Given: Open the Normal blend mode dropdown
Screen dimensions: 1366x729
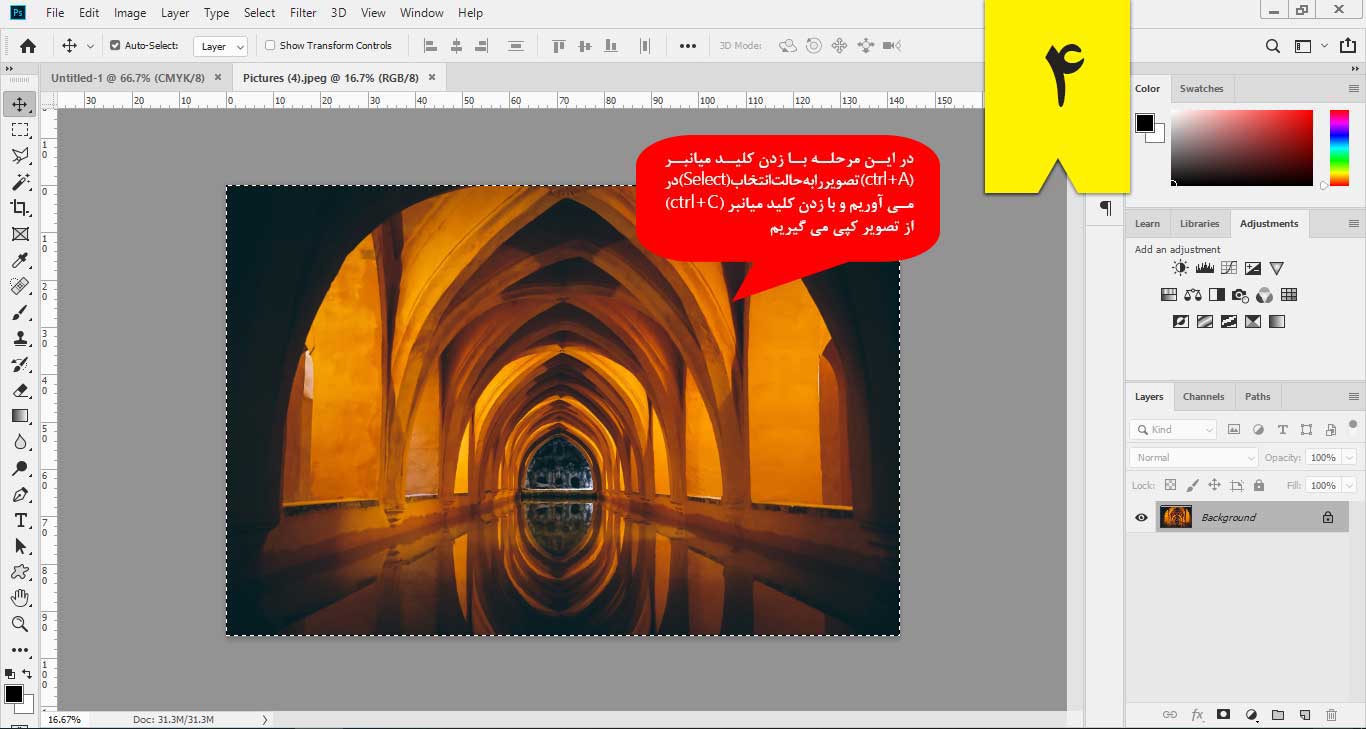Looking at the screenshot, I should [x=1194, y=457].
